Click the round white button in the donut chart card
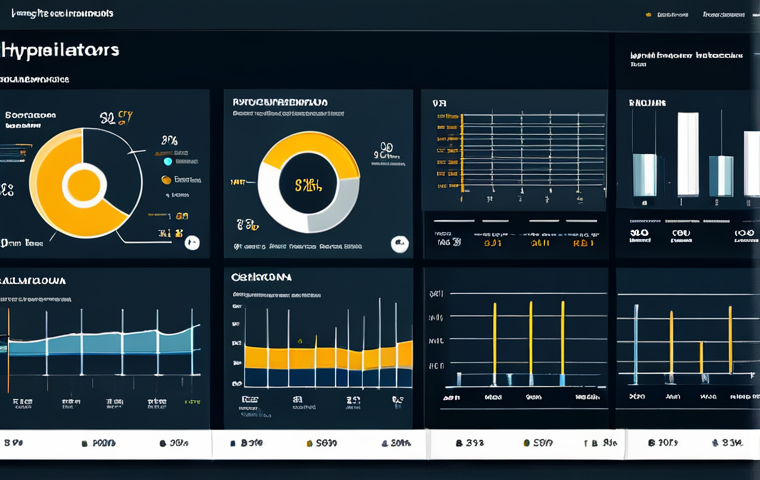Screen dimensions: 760x480 [400, 244]
